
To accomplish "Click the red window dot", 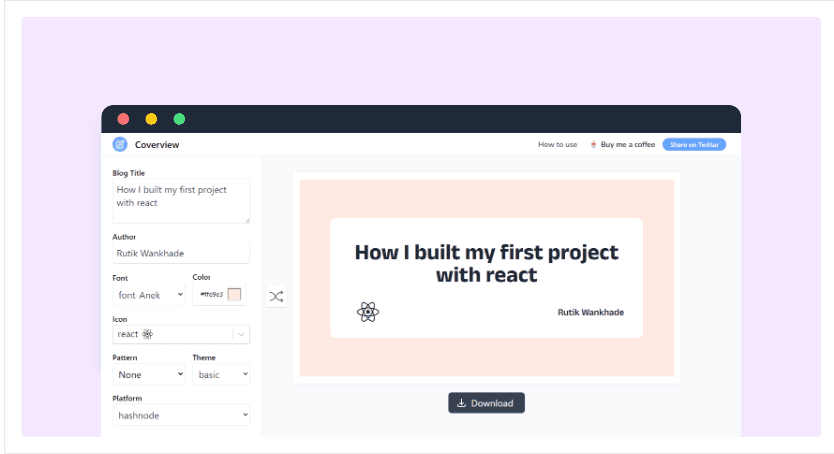I will coord(123,119).
